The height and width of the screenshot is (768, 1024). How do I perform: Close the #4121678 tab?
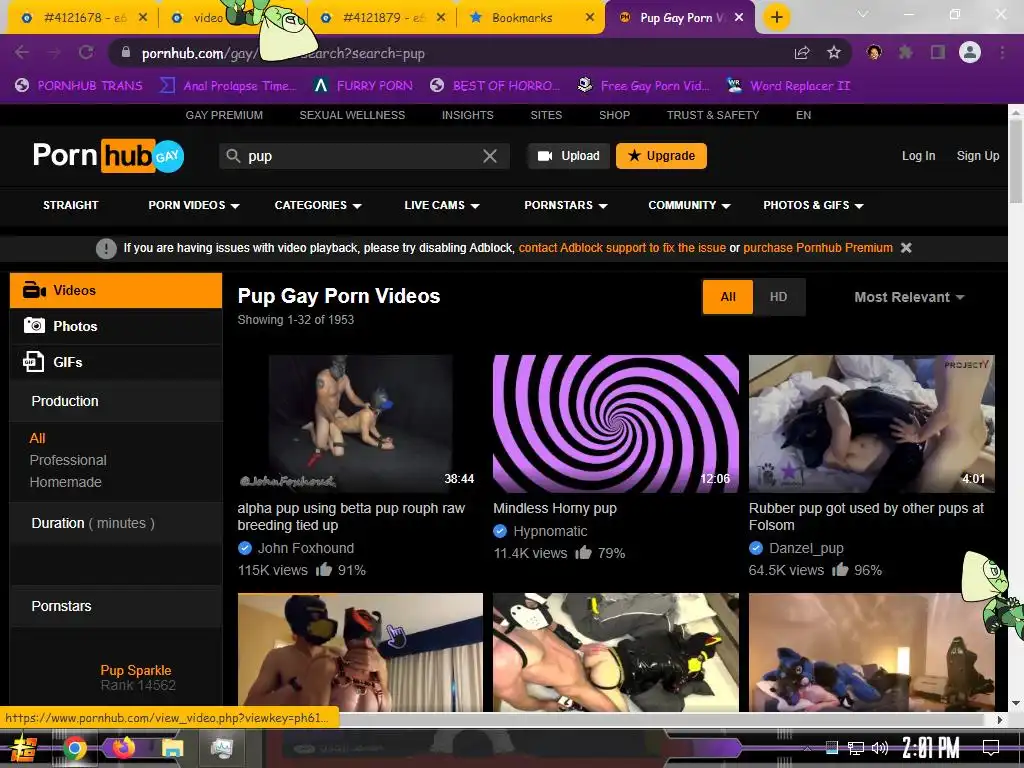point(143,18)
